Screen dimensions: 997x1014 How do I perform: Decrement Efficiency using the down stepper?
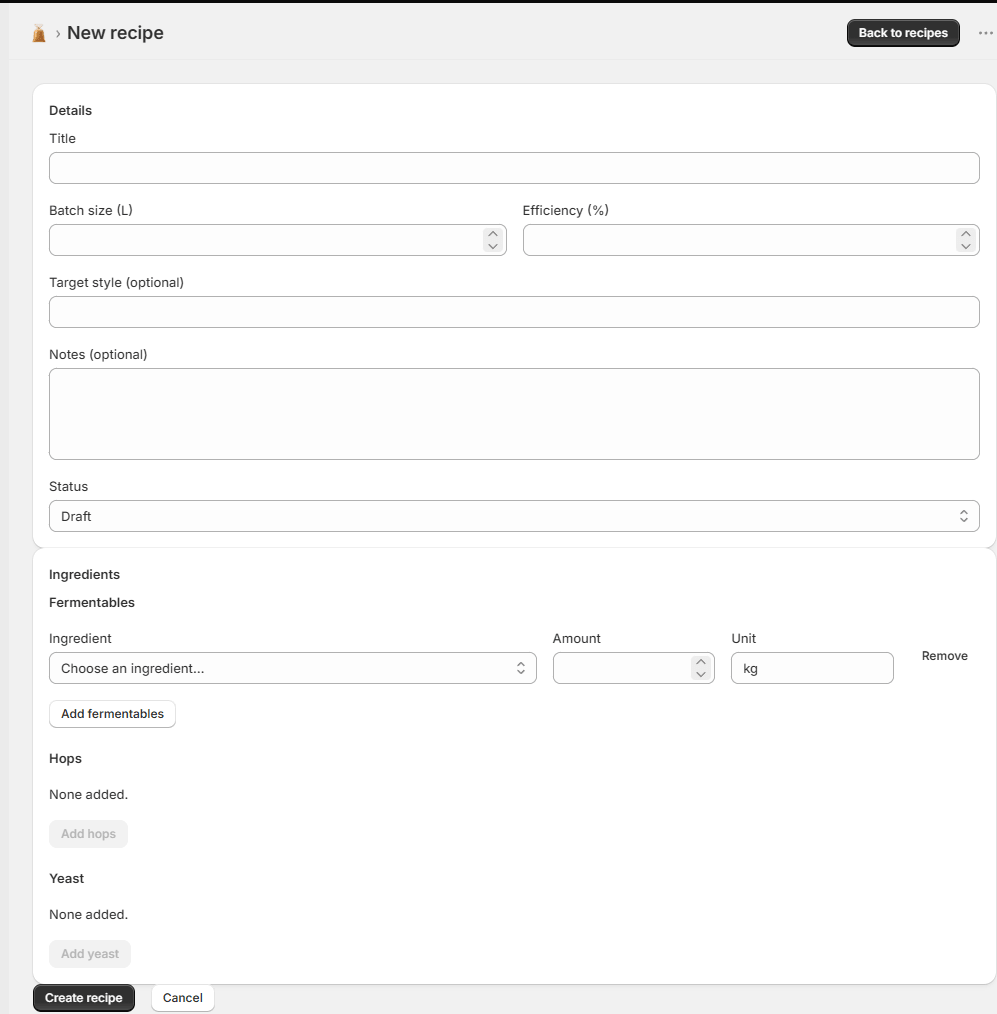(965, 246)
